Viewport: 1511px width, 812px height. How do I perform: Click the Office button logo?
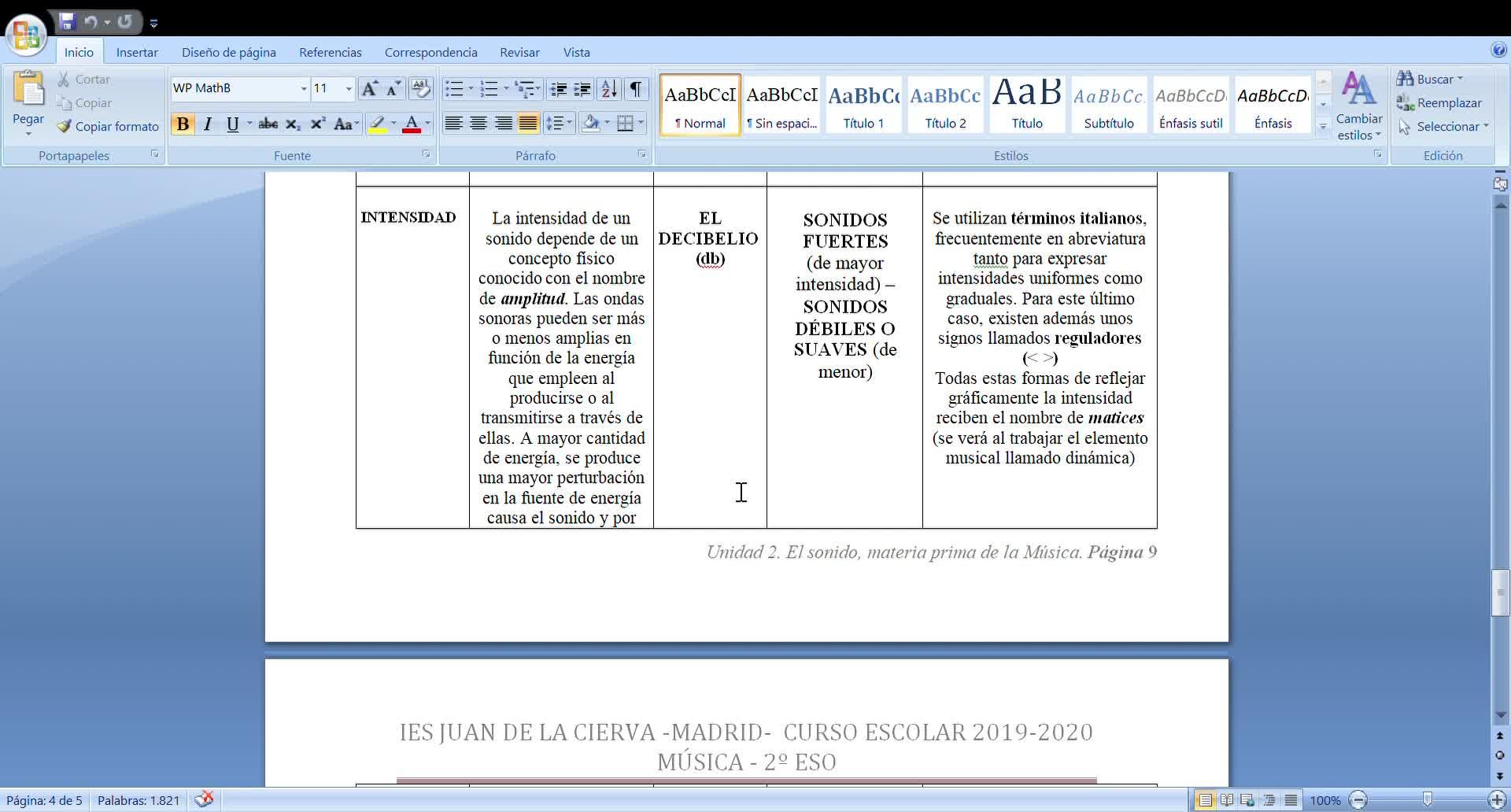[26, 35]
